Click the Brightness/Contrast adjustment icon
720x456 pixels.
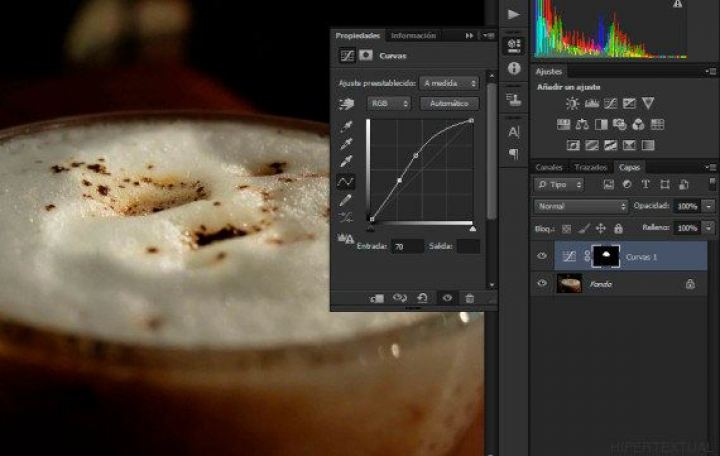(572, 103)
